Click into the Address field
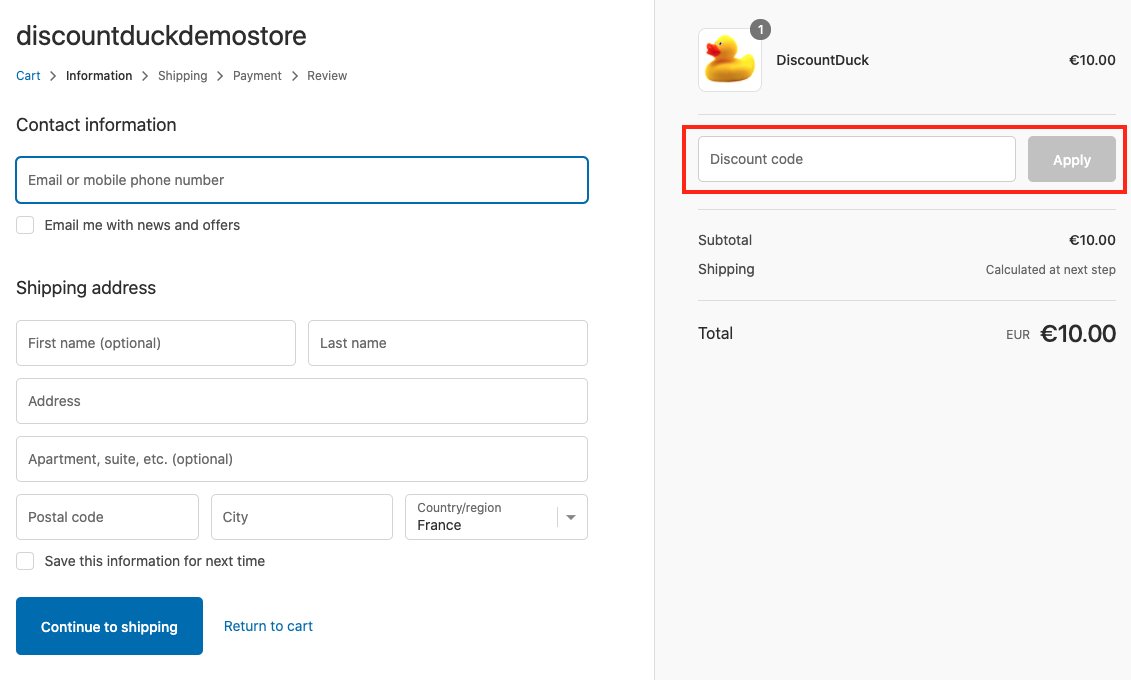Image resolution: width=1131 pixels, height=680 pixels. [302, 401]
